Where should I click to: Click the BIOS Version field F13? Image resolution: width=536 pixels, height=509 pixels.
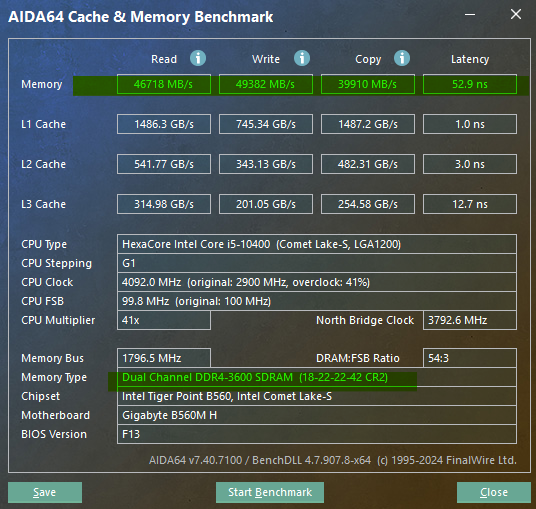click(317, 434)
